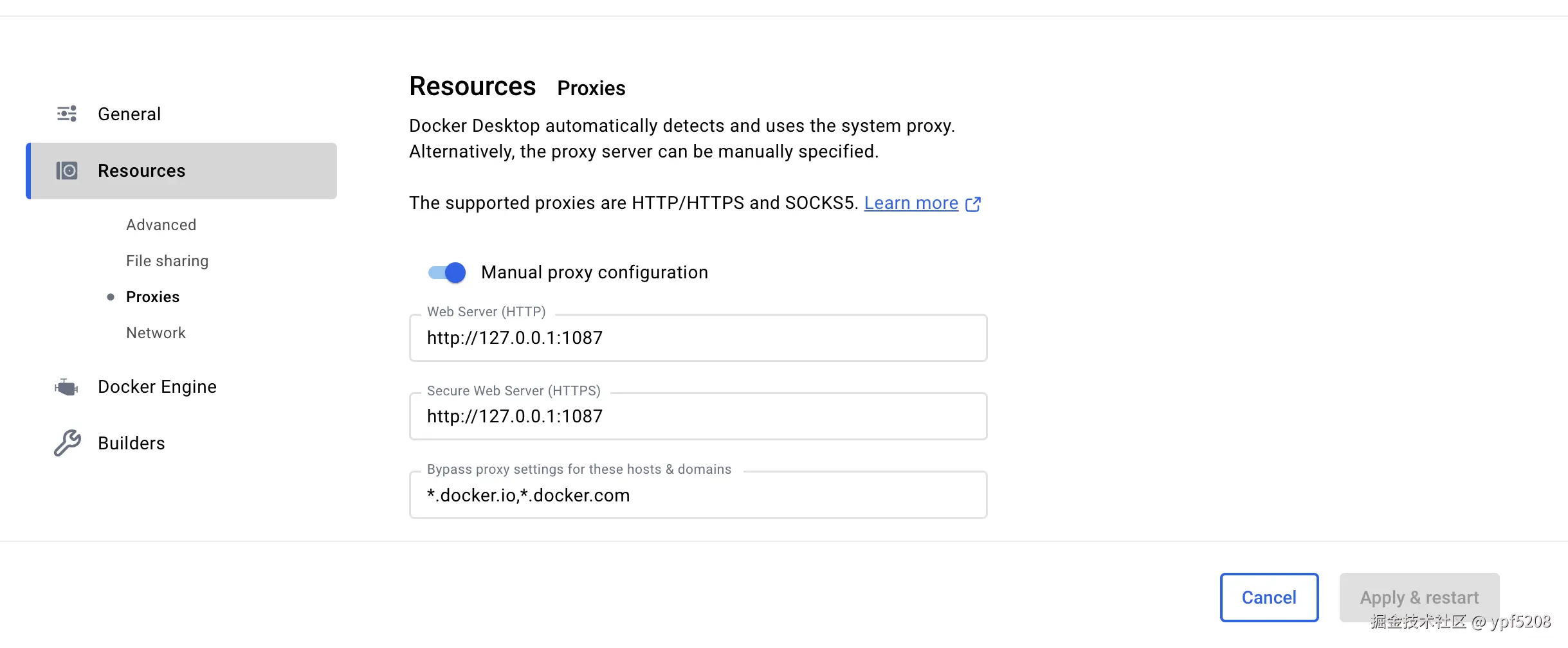
Task: Select the Resources section in sidebar
Action: [141, 171]
